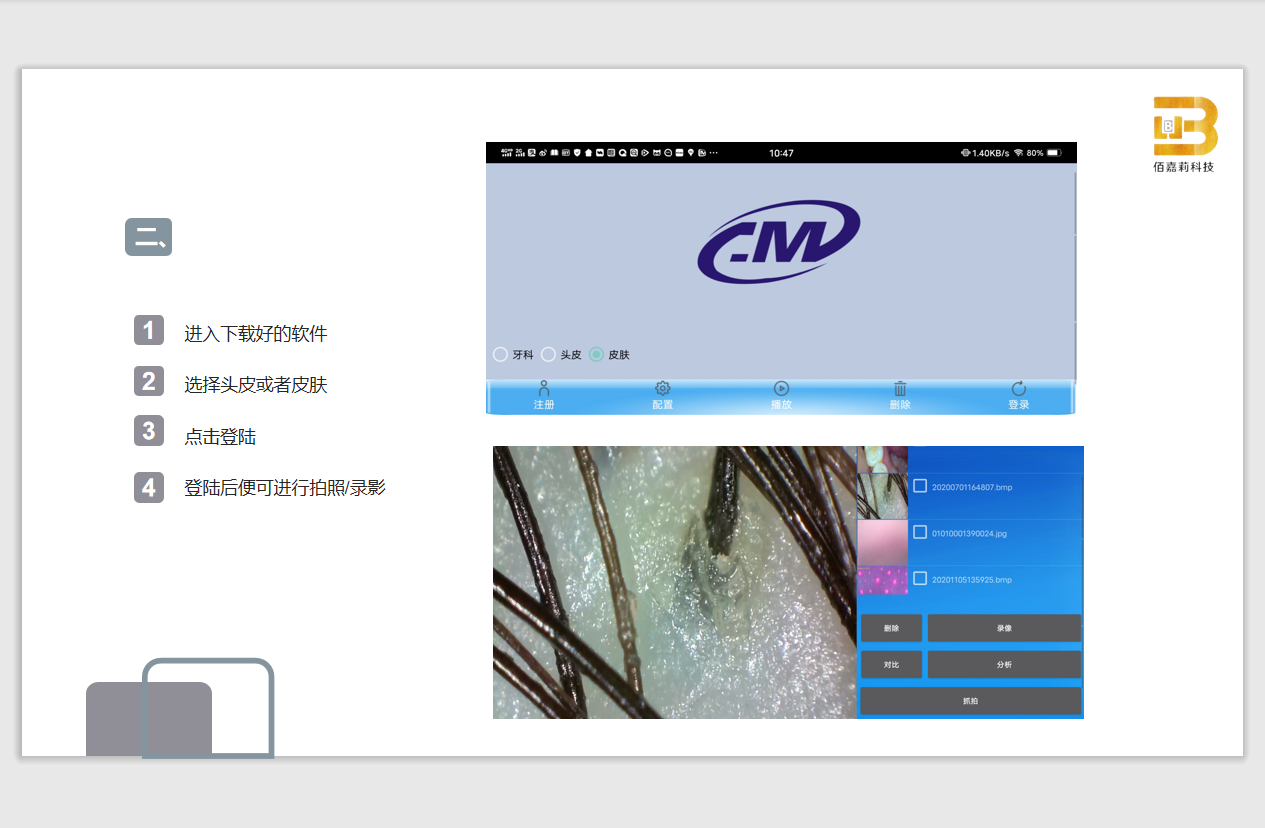
Task: Open the purple dotted thumbnail beside 20201105135925.bmp
Action: [x=882, y=581]
